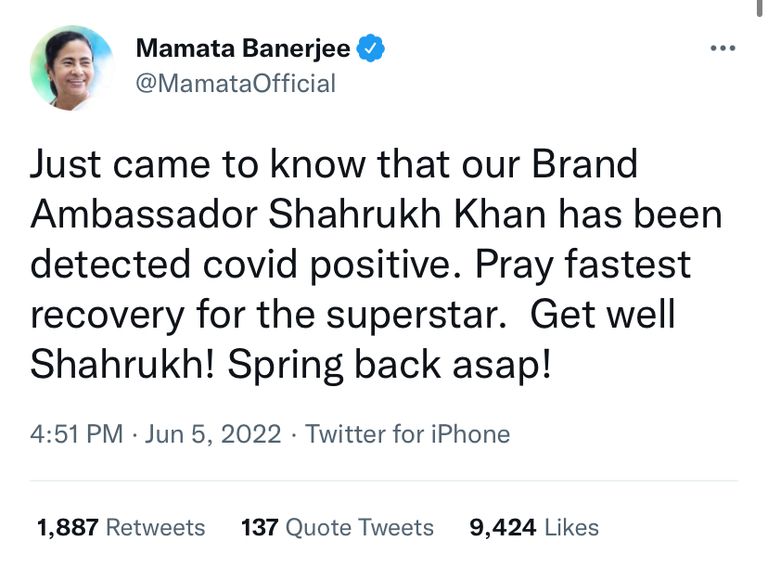Image resolution: width=768 pixels, height=570 pixels.
Task: Click "Shahrukh Khan" in the tweet text
Action: (435, 214)
